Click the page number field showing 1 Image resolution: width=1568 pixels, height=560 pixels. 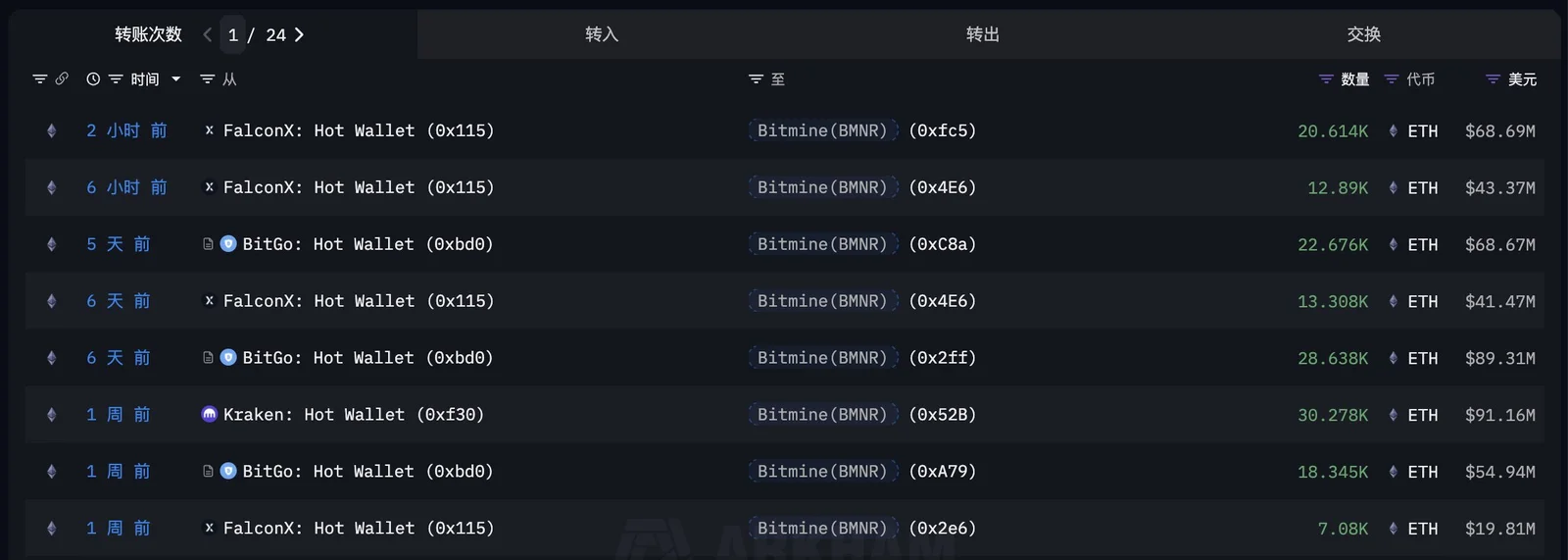coord(233,35)
